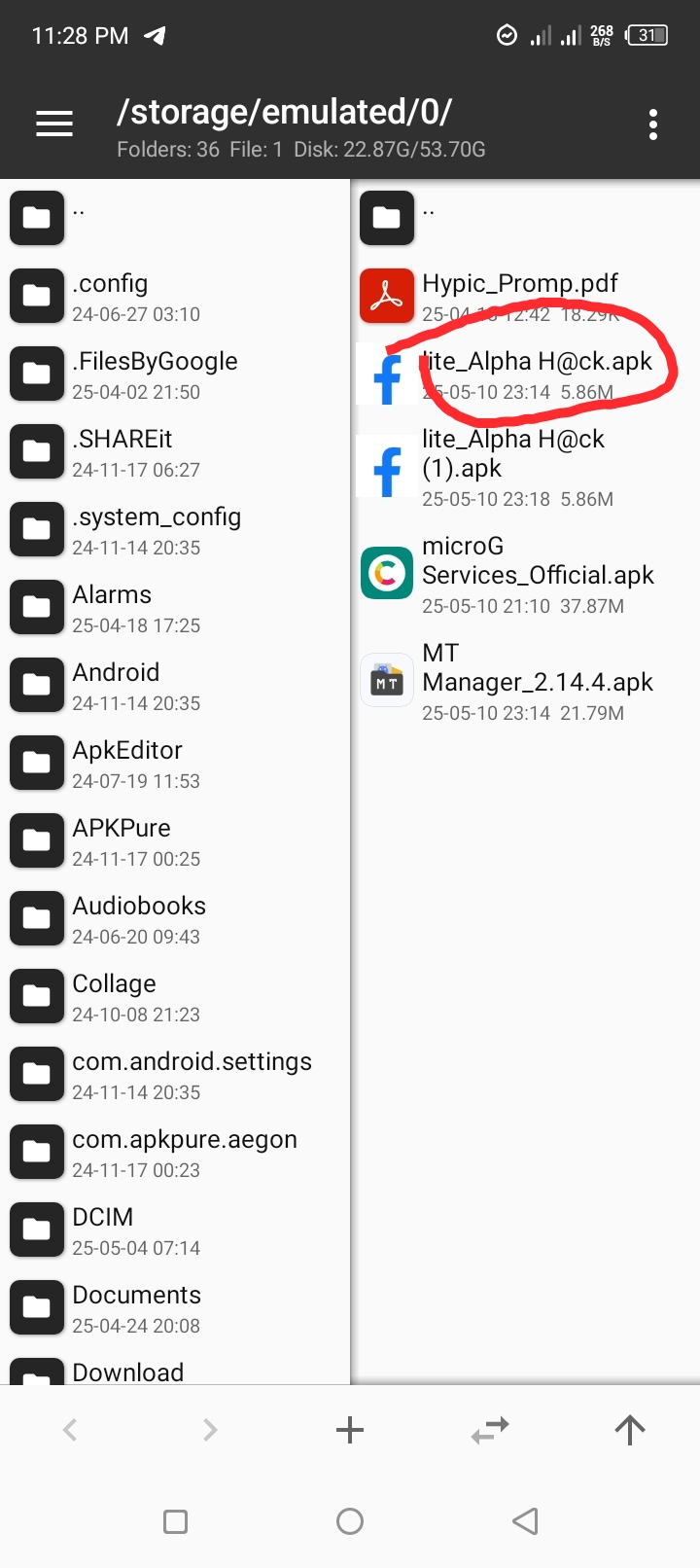The height and width of the screenshot is (1568, 700).
Task: Tap the forward arrow in bottom toolbar
Action: pos(210,1429)
